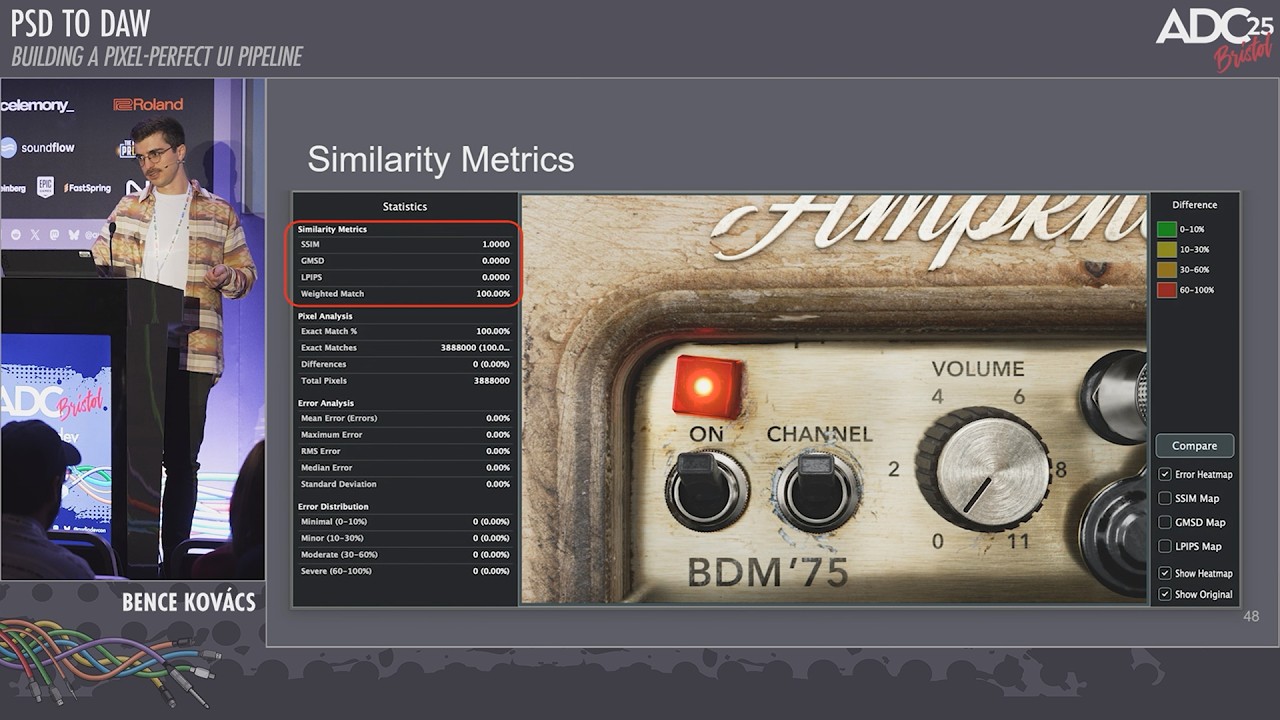The width and height of the screenshot is (1280, 720).
Task: Click the Statistics panel header
Action: [405, 207]
